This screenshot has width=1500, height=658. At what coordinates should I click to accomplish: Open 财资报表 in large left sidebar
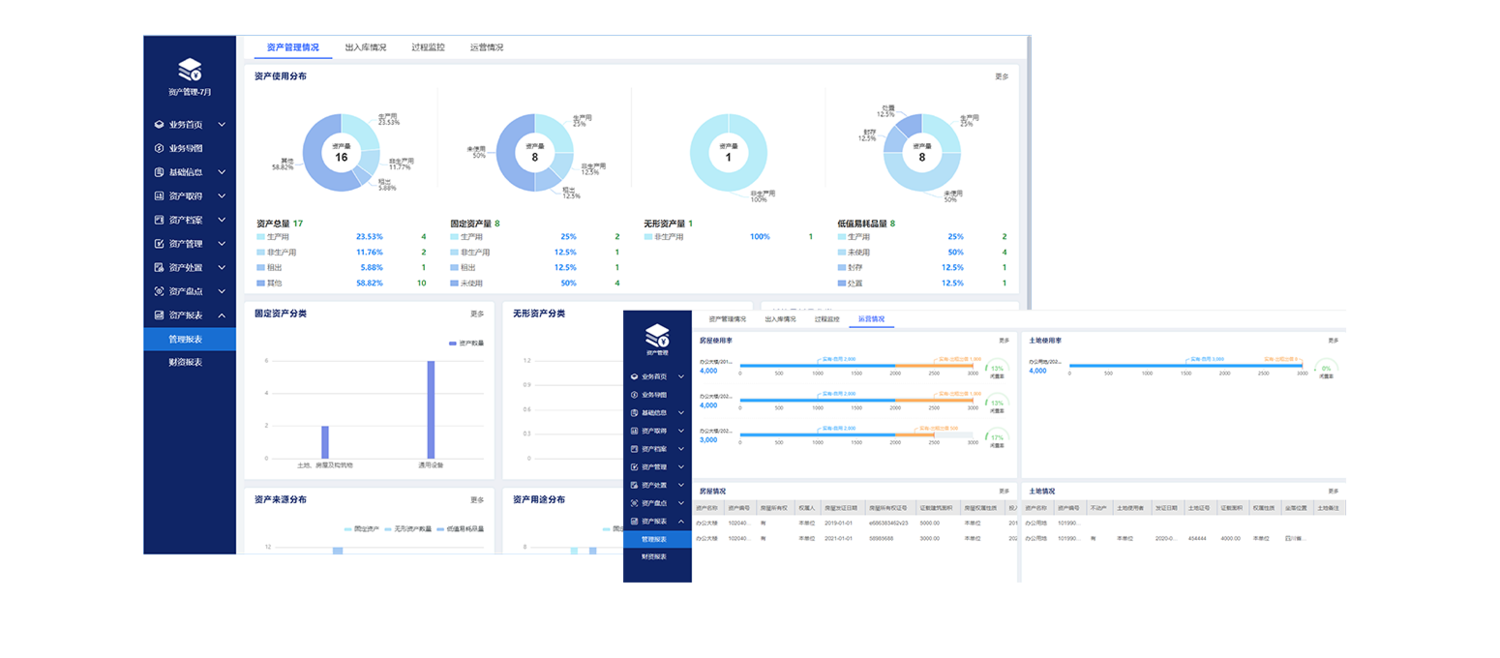click(x=185, y=362)
